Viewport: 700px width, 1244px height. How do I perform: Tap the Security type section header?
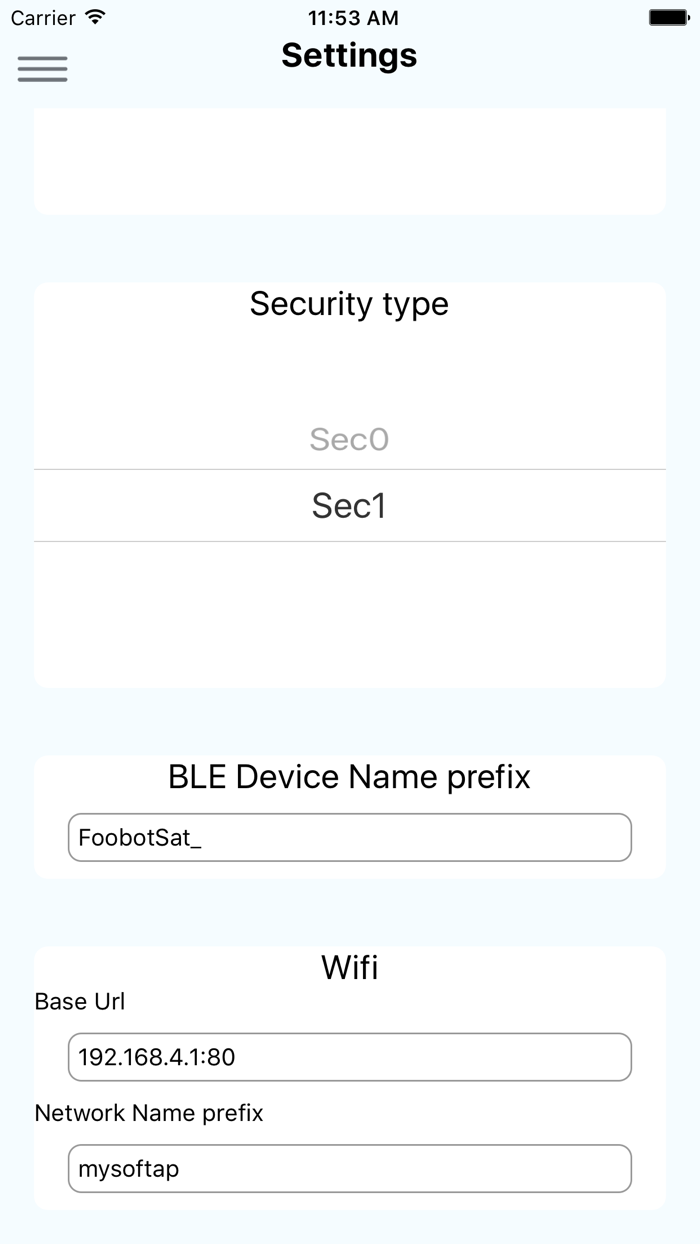tap(349, 303)
